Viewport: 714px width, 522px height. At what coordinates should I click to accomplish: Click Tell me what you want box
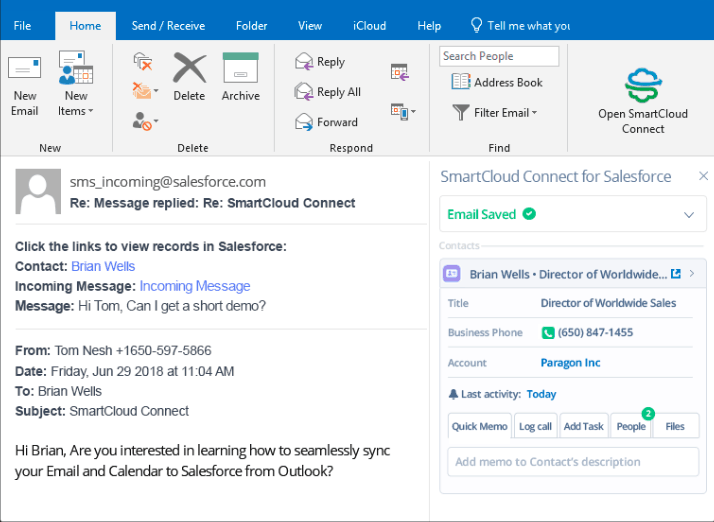pos(520,26)
